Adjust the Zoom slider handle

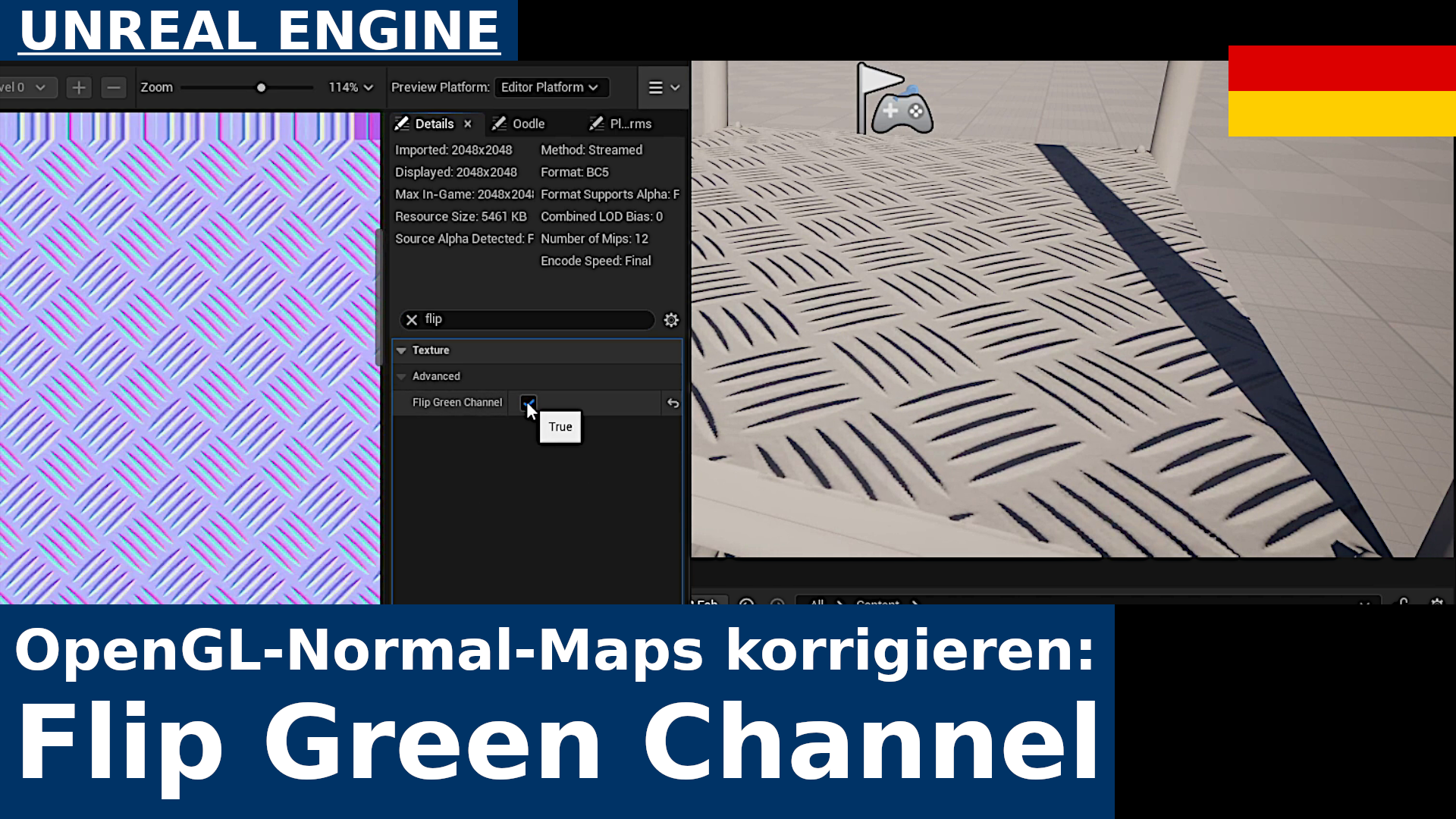261,88
